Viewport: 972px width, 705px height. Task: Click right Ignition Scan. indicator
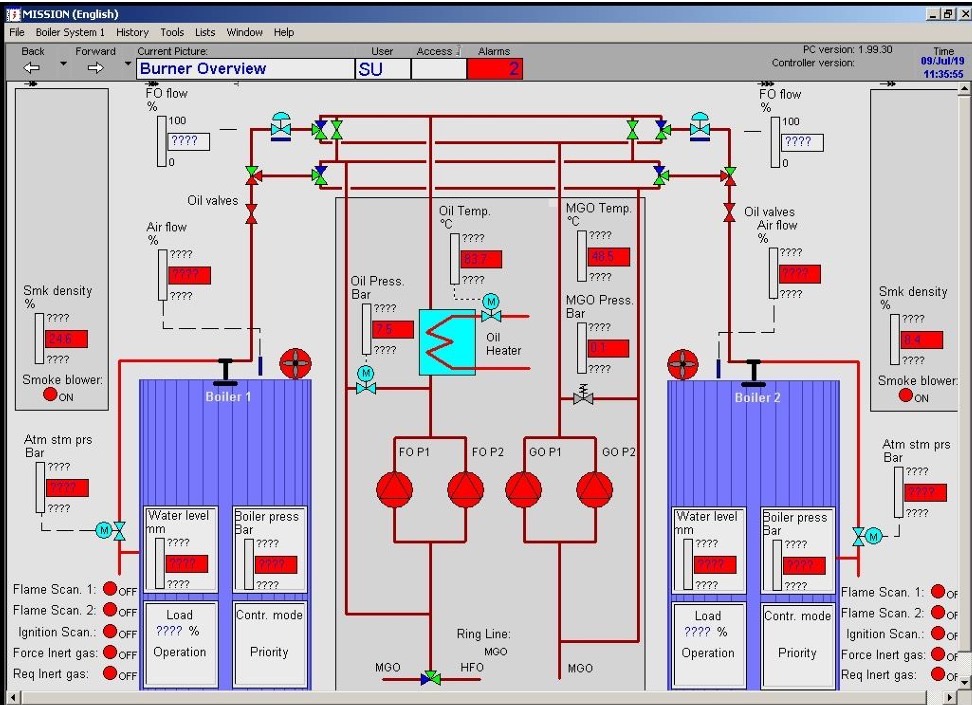[938, 633]
